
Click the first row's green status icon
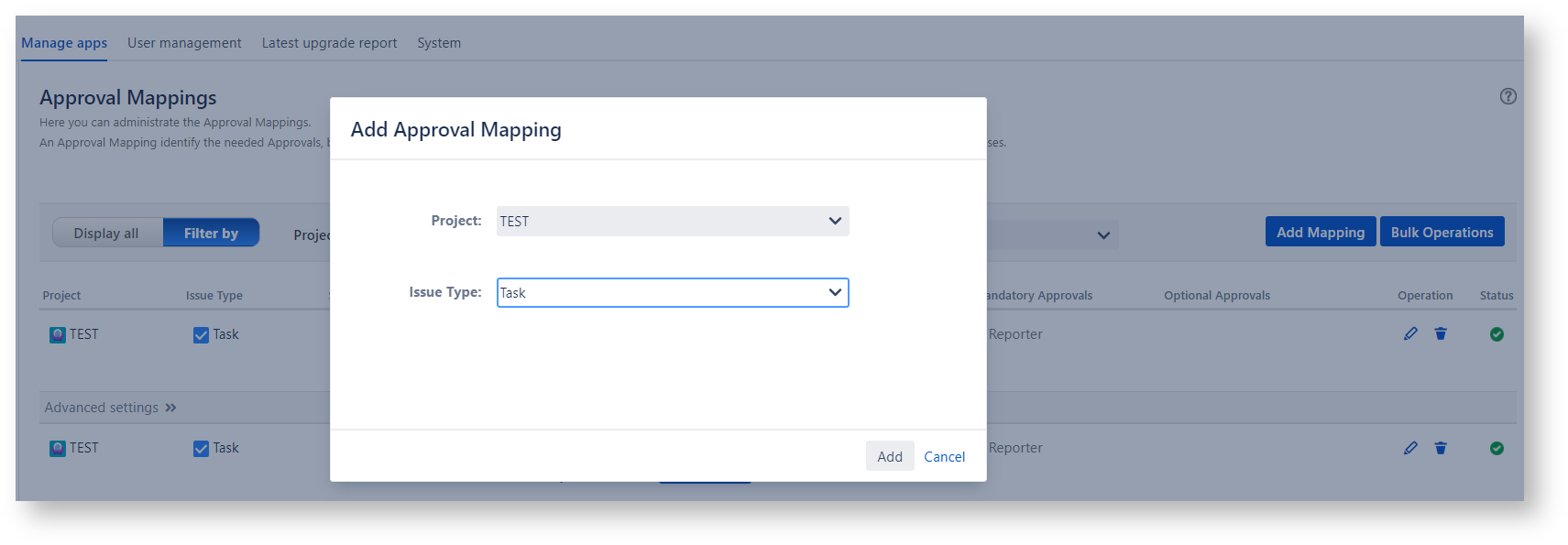1497,334
